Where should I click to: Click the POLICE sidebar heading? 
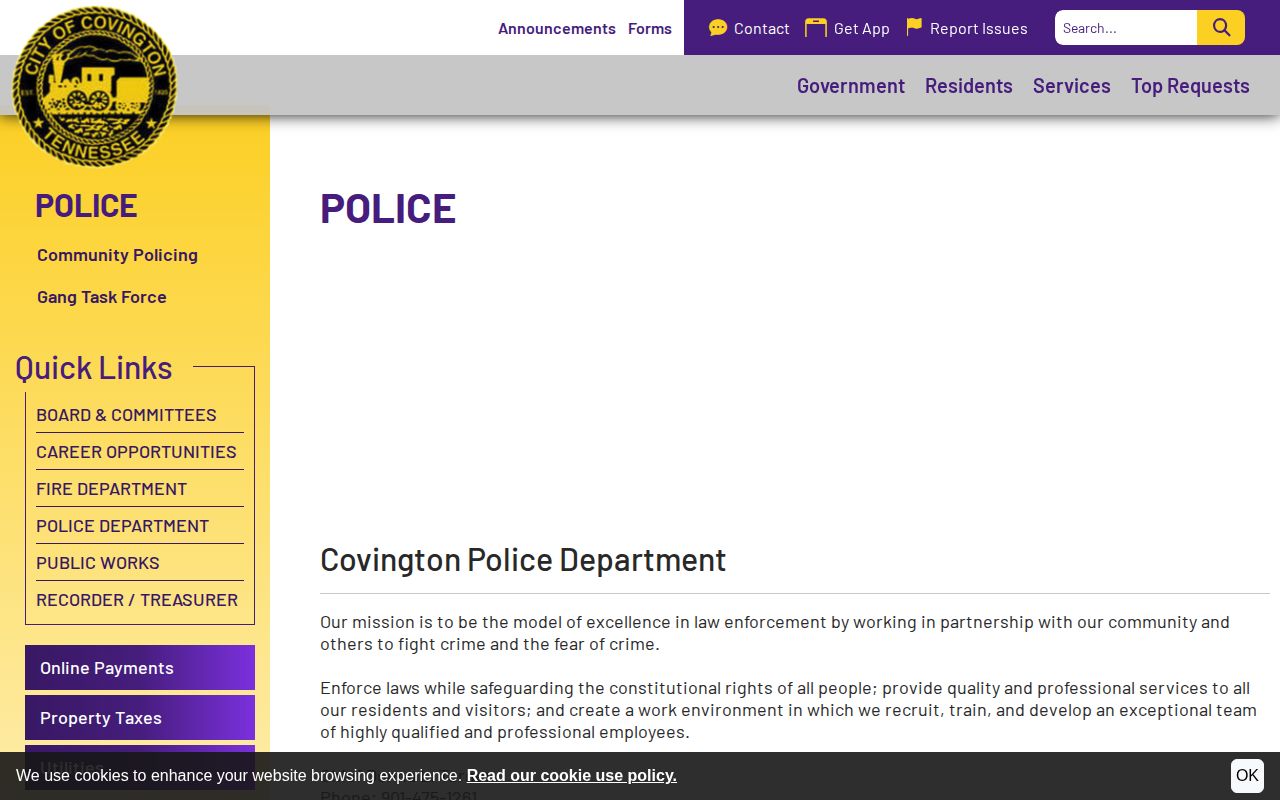tap(86, 205)
